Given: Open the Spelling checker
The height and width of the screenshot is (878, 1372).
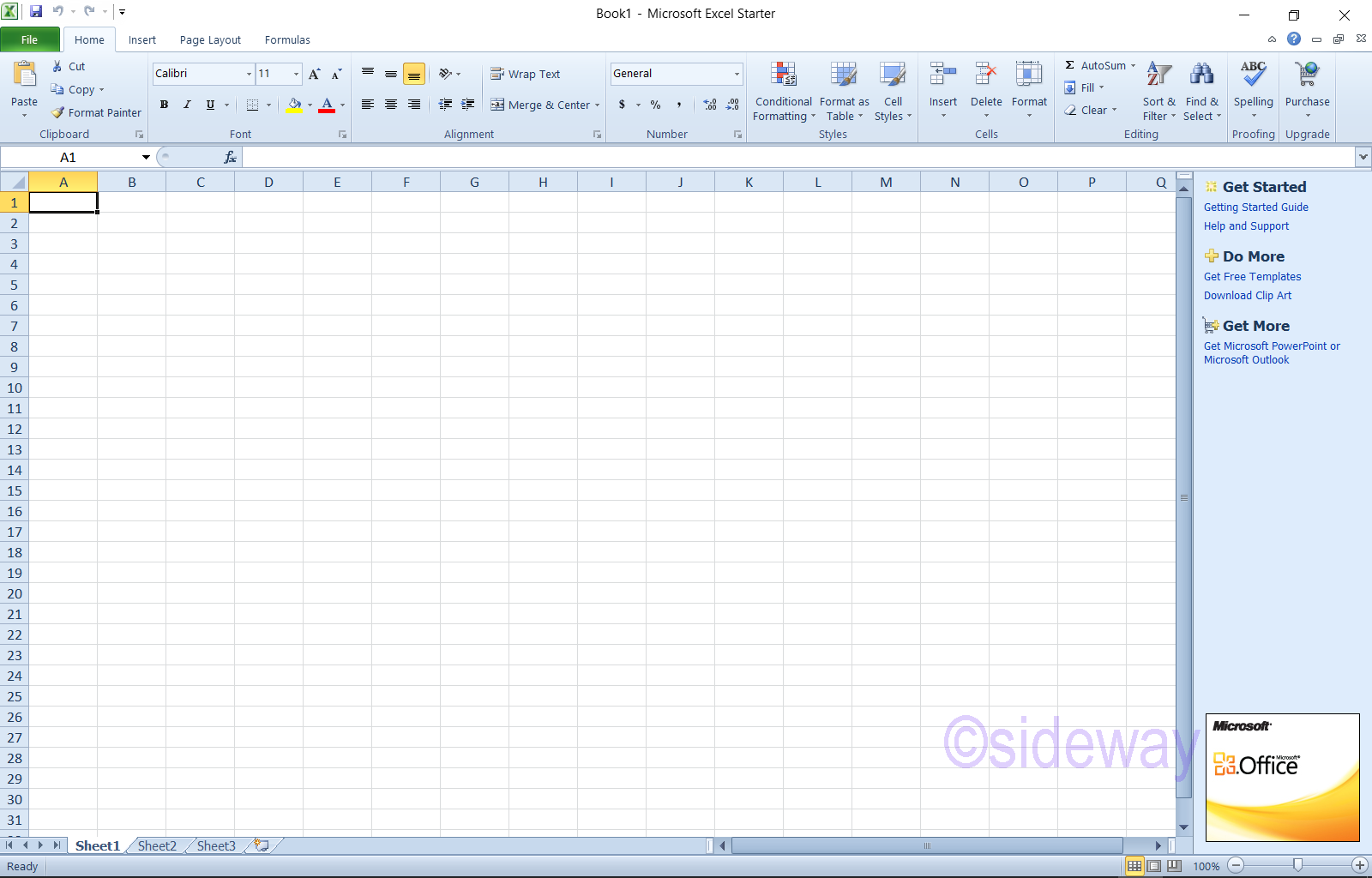Looking at the screenshot, I should [x=1253, y=89].
